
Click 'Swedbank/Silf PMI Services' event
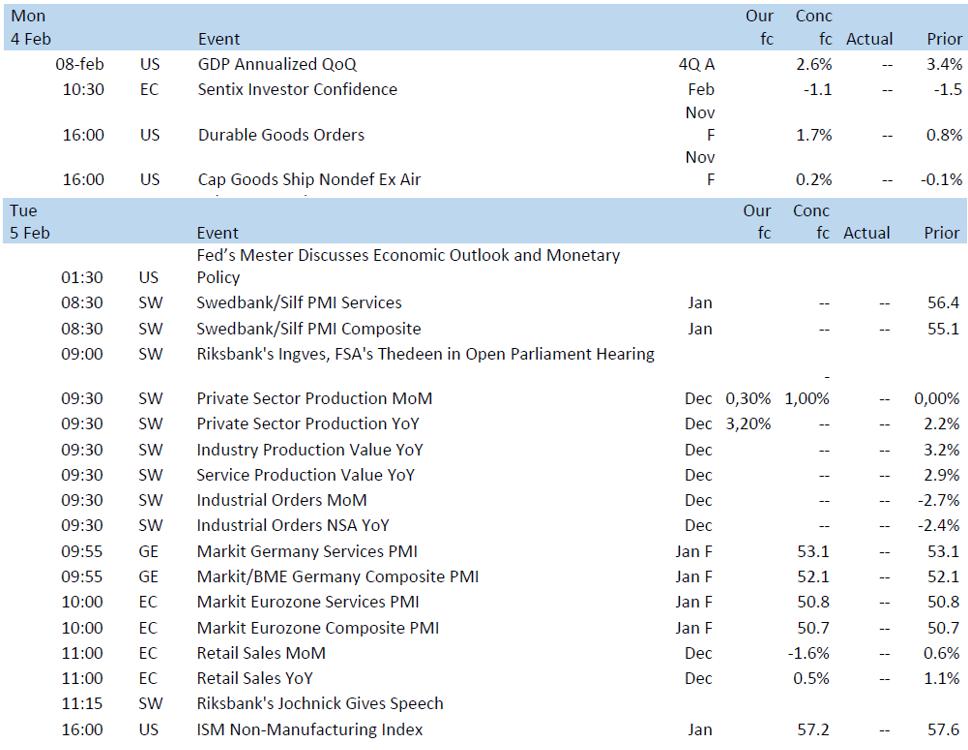299,302
